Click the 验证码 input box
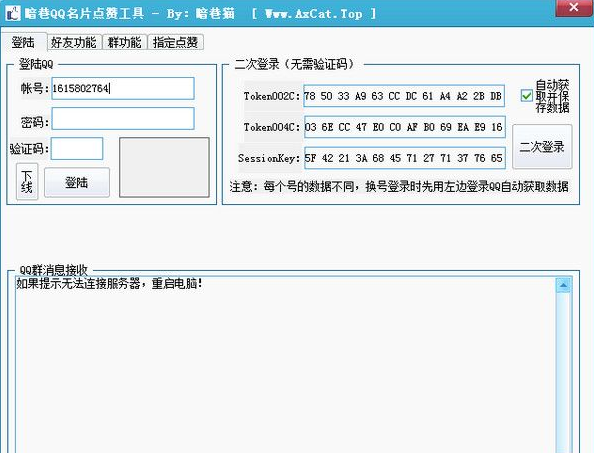 [77, 148]
